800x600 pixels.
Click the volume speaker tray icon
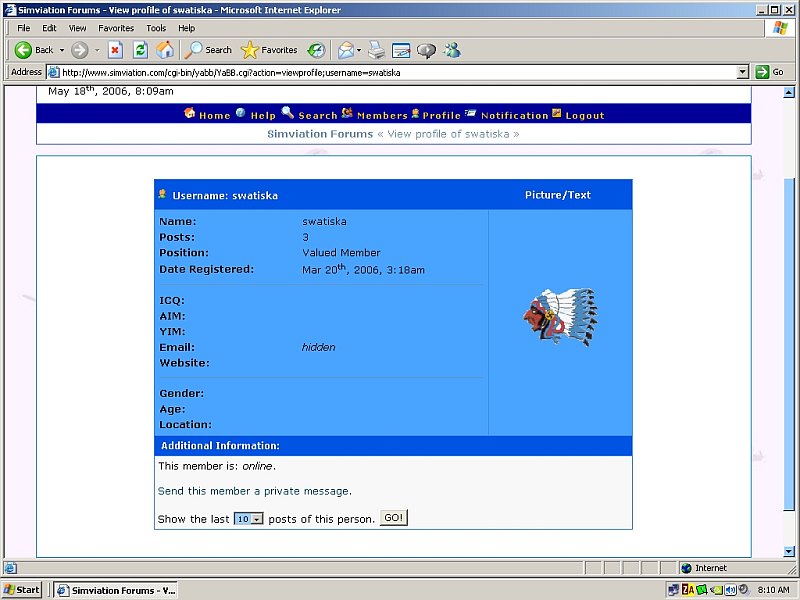(x=730, y=590)
